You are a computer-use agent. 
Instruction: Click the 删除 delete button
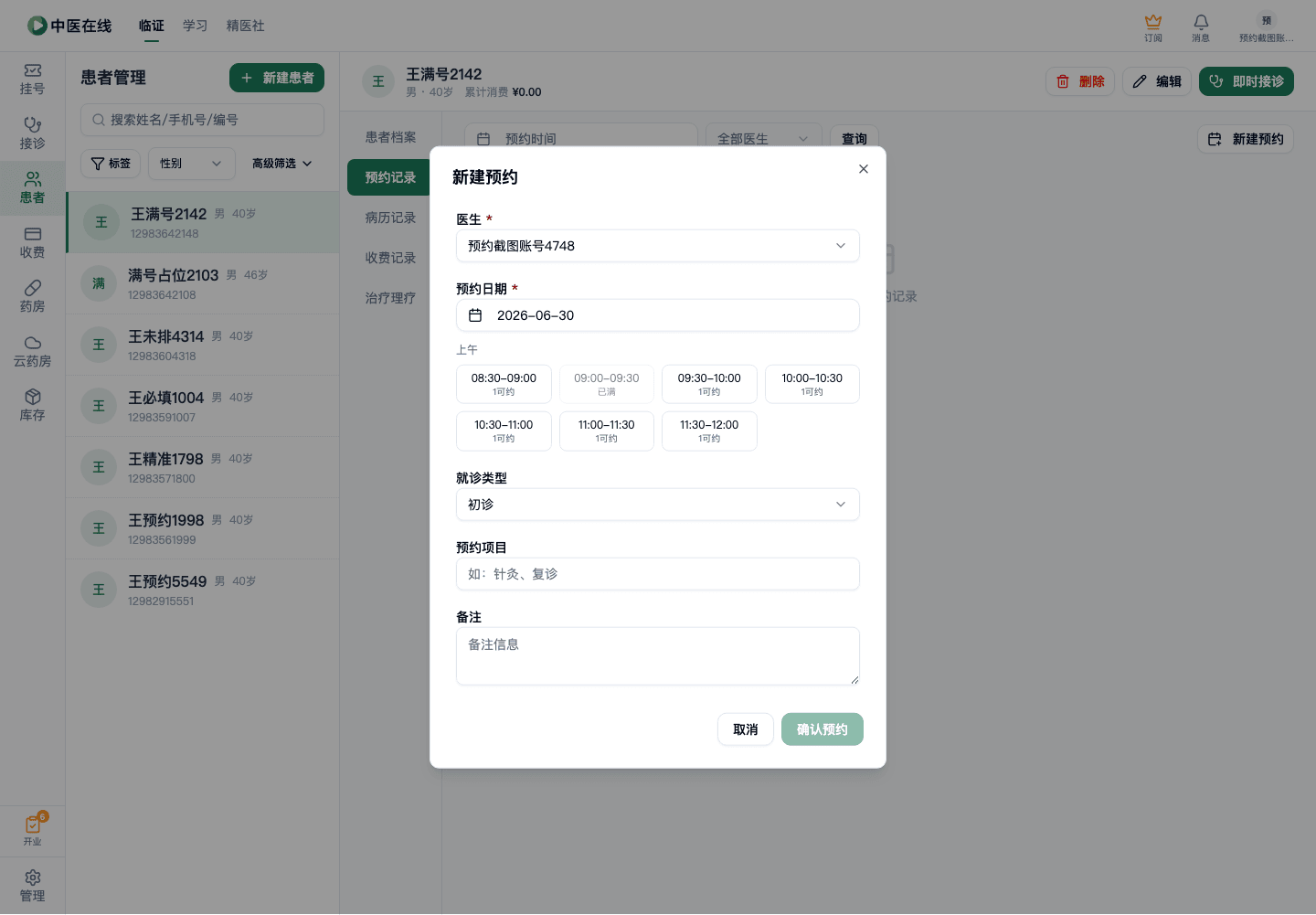pos(1080,81)
